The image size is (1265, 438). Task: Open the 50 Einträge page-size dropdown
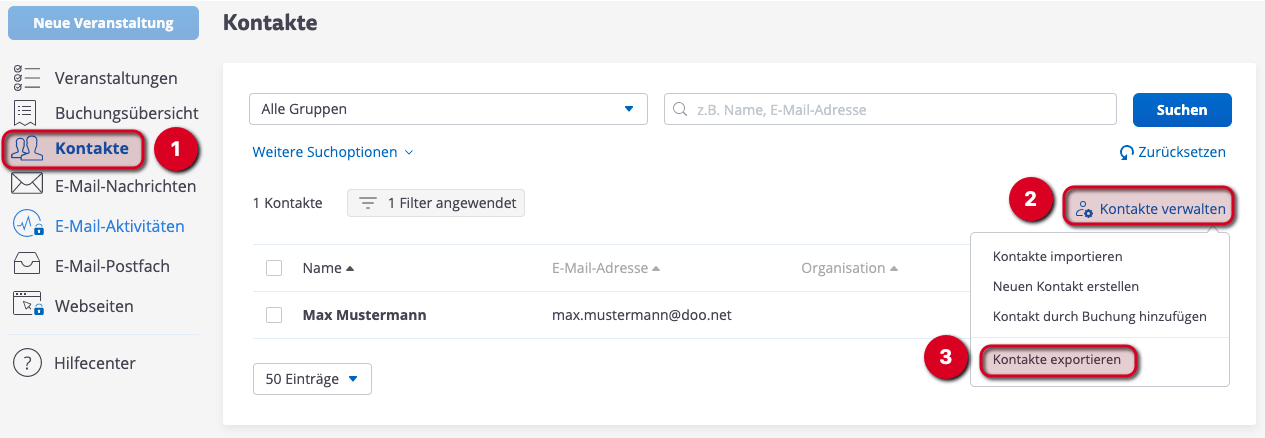point(313,379)
